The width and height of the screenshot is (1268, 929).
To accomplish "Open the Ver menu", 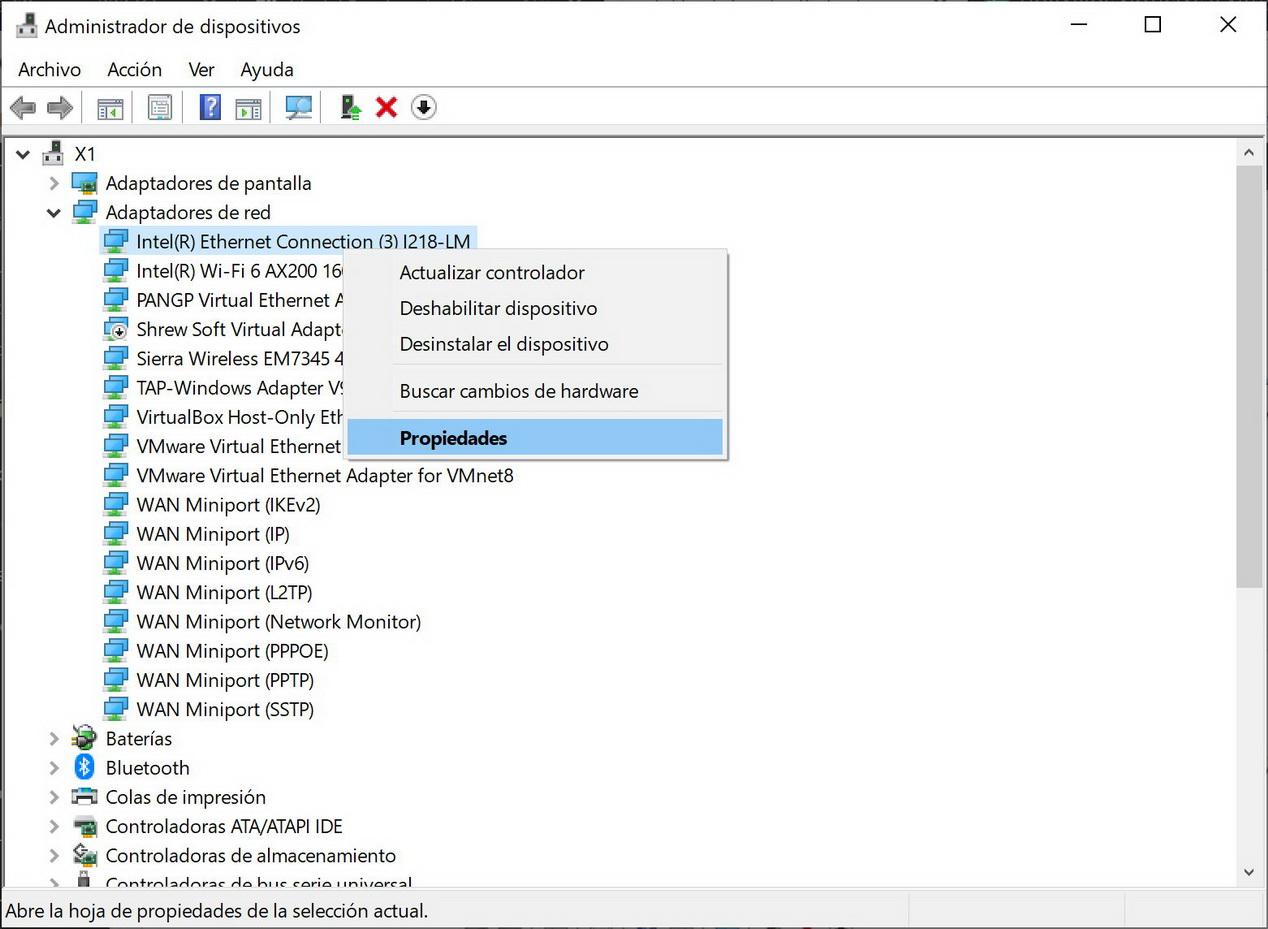I will (201, 69).
